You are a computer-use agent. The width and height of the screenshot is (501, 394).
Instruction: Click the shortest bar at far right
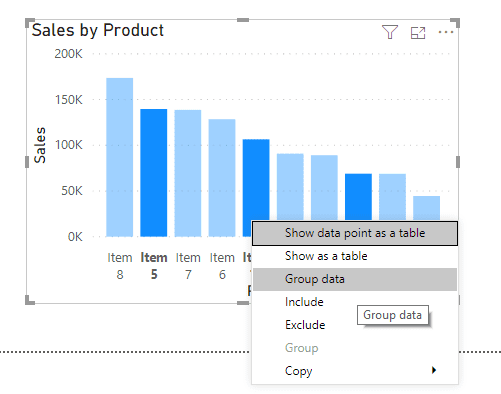pyautogui.click(x=427, y=208)
